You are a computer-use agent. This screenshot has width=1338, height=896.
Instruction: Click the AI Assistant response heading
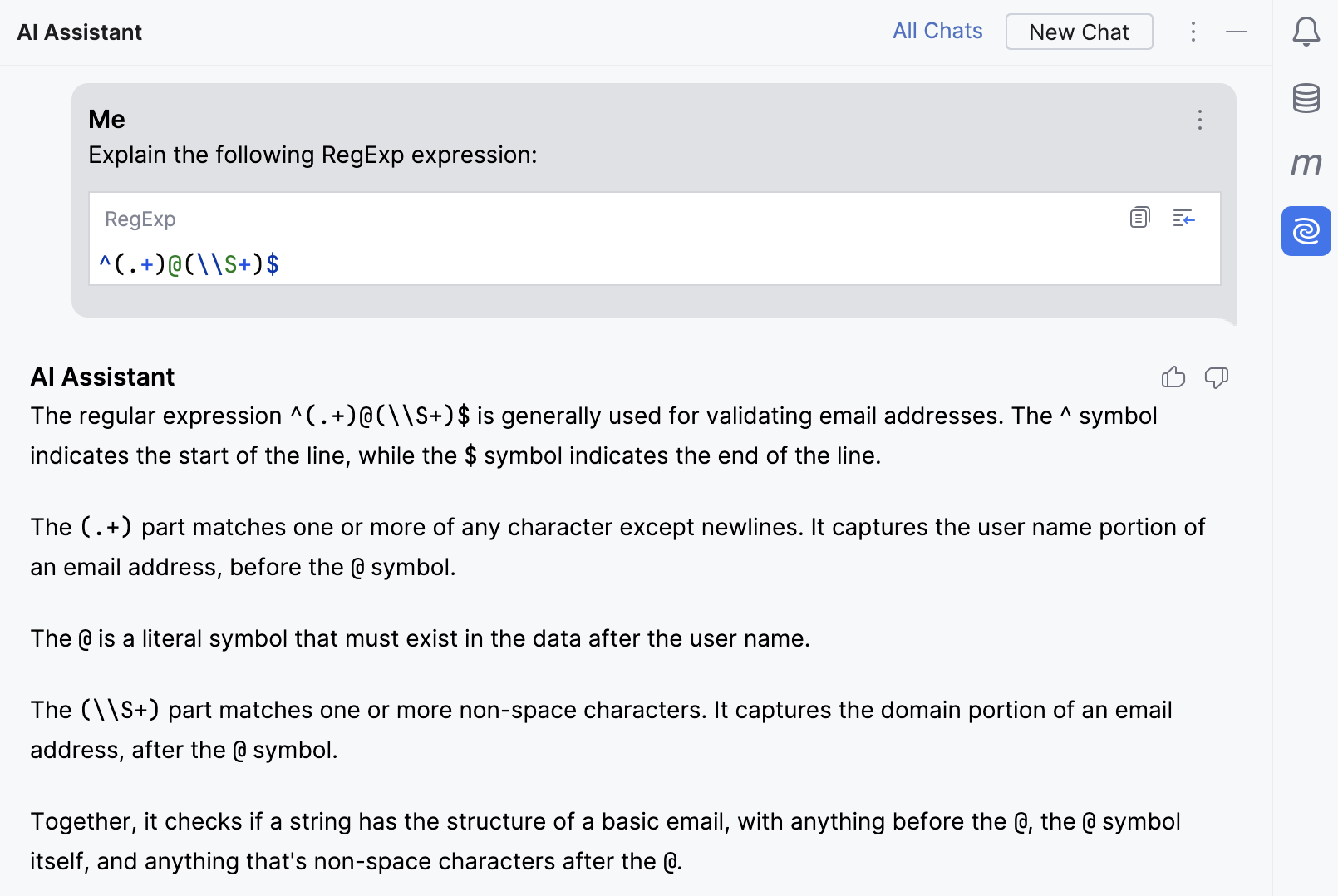(102, 377)
